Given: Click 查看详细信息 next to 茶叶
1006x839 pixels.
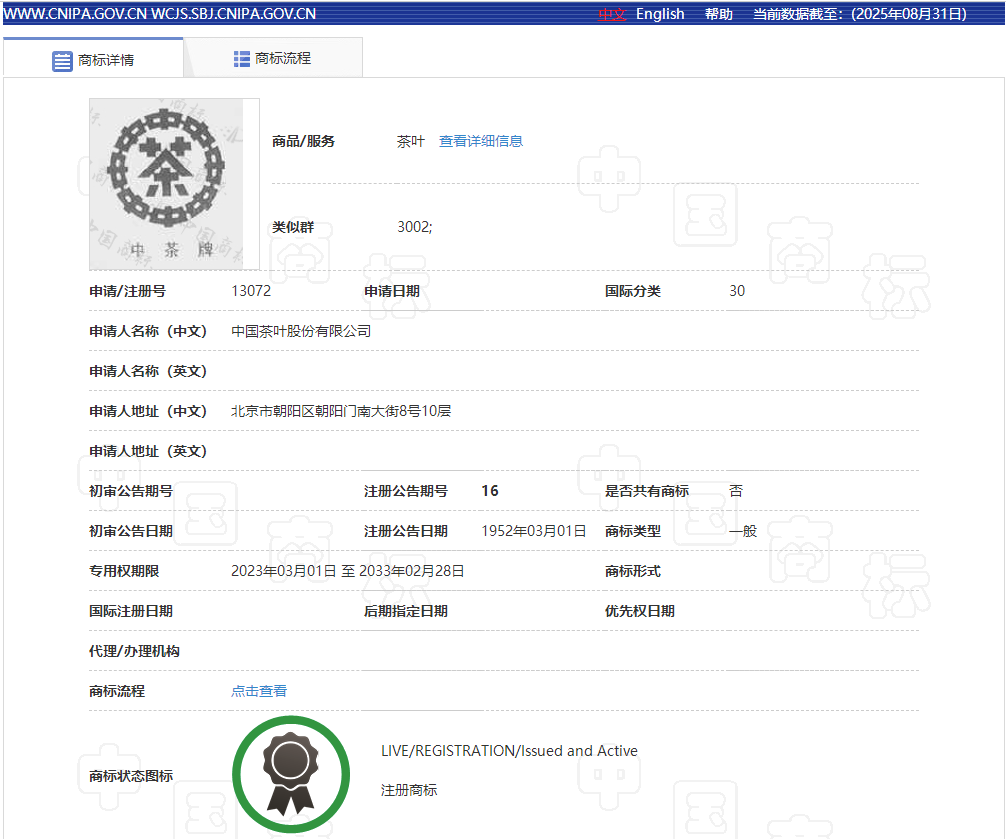Looking at the screenshot, I should 481,141.
